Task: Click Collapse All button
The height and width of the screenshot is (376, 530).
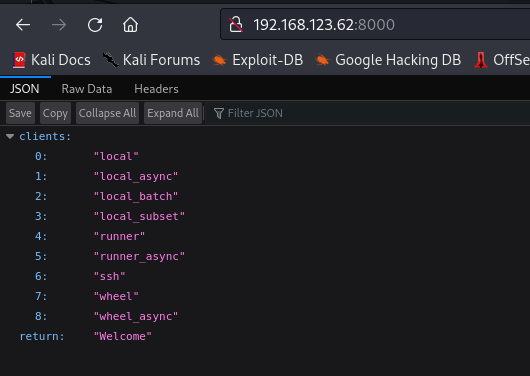Action: (107, 113)
